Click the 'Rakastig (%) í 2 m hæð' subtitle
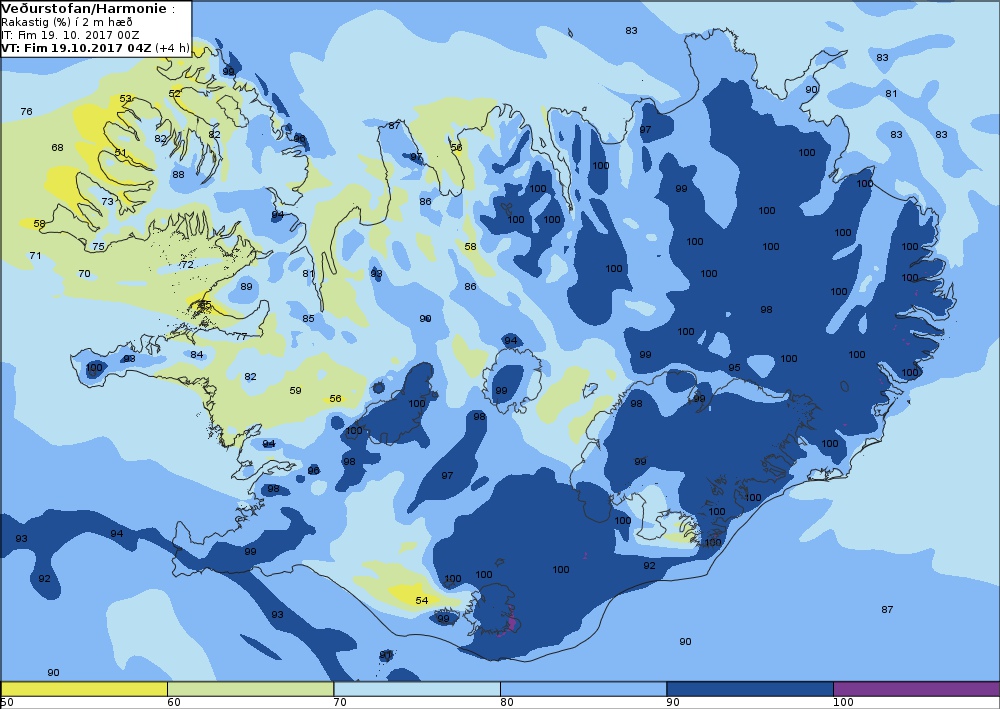1000x709 pixels. click(67, 22)
